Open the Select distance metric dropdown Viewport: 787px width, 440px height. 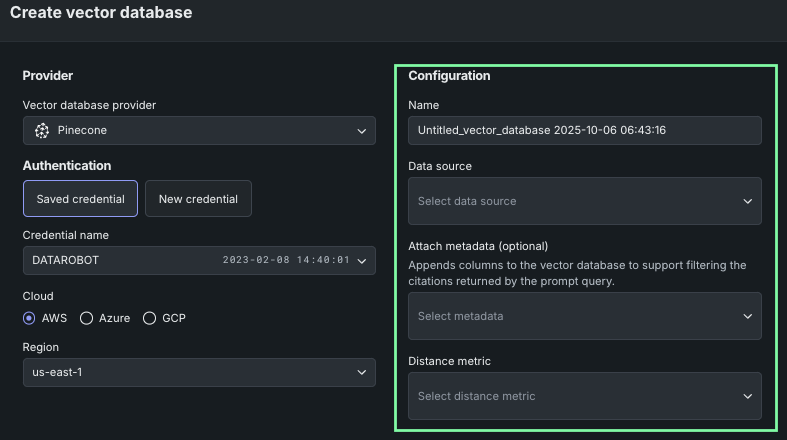coord(575,396)
